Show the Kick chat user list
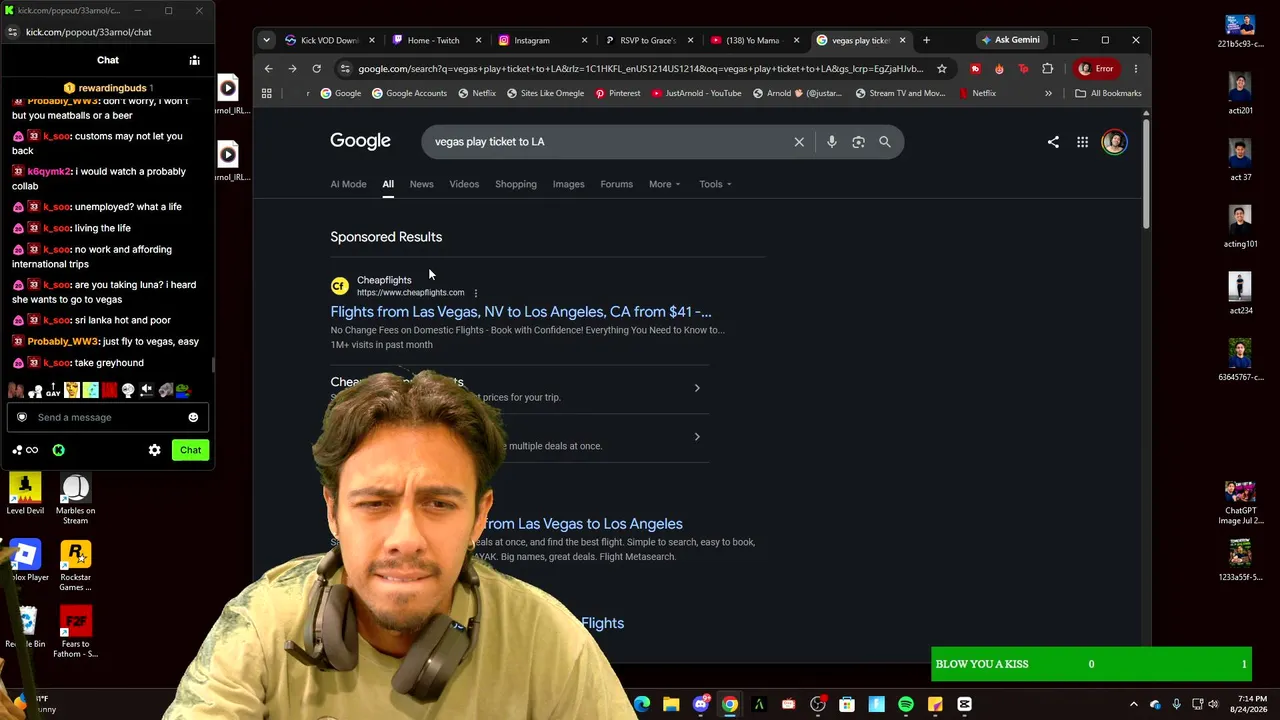Viewport: 1280px width, 720px height. tap(195, 60)
